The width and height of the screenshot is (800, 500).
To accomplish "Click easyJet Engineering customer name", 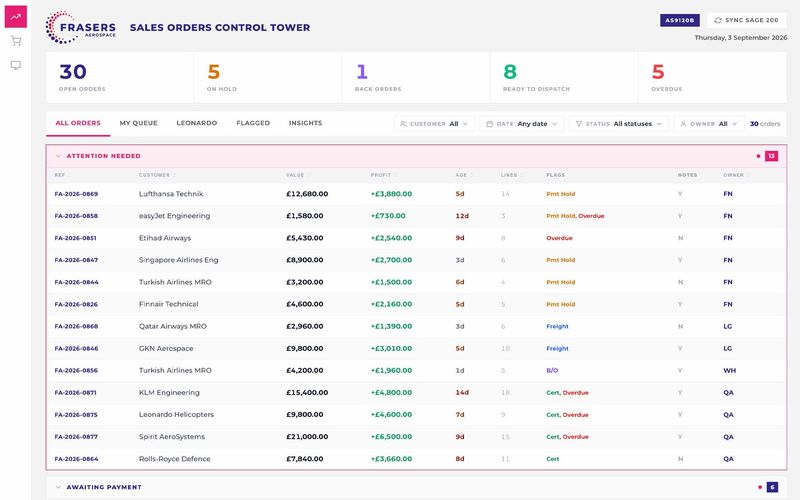I will (174, 216).
